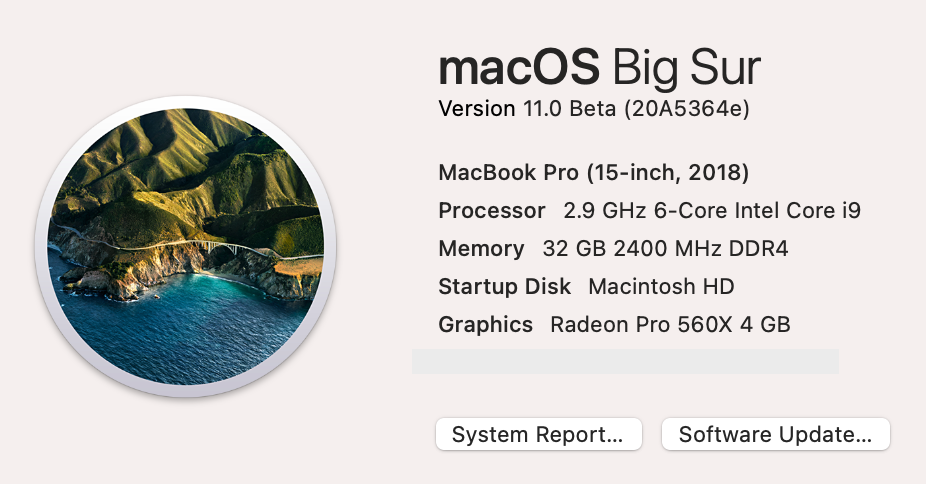Click the 32 GB 2400 MHz DDR4 value

tap(665, 249)
